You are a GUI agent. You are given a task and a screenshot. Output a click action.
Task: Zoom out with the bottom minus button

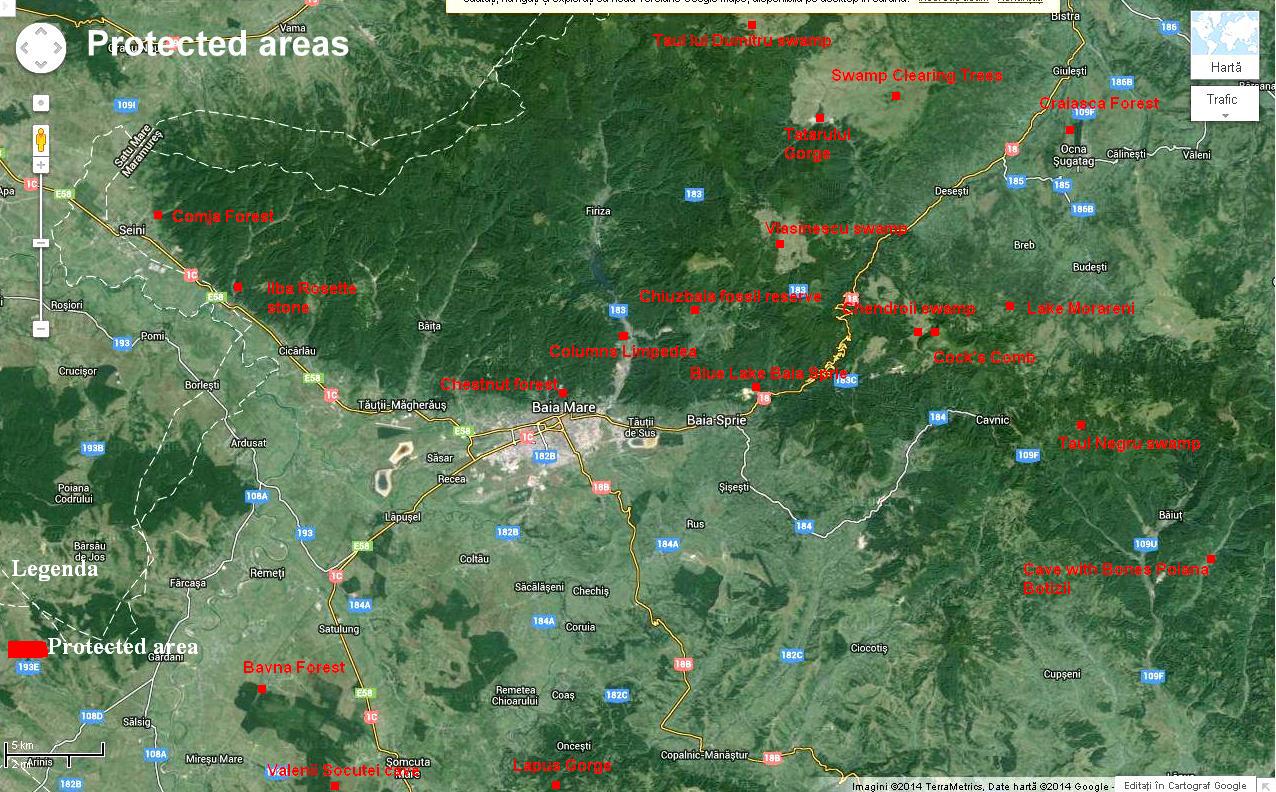click(x=41, y=329)
